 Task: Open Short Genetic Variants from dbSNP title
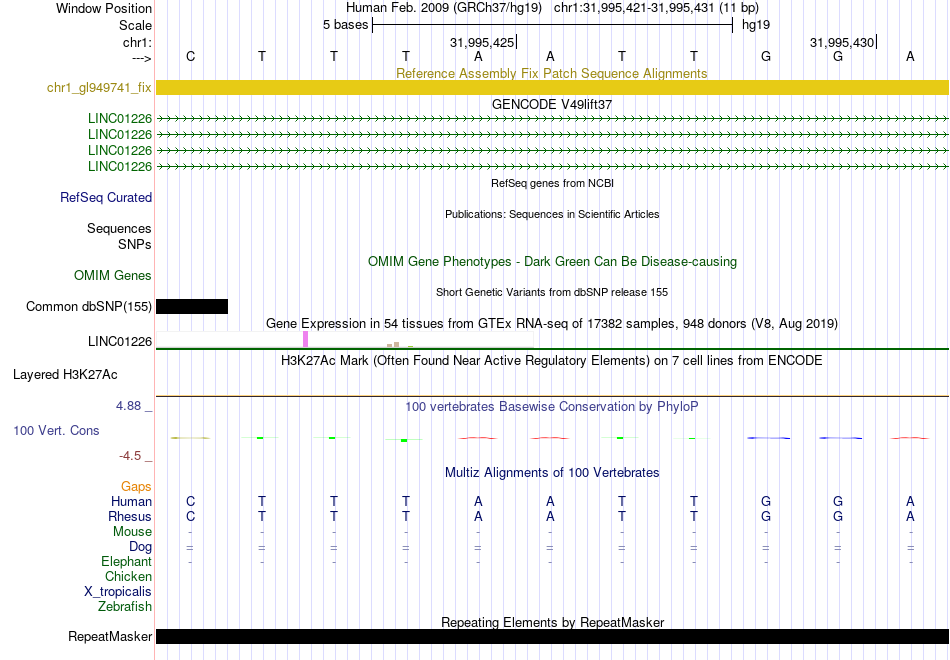point(552,292)
